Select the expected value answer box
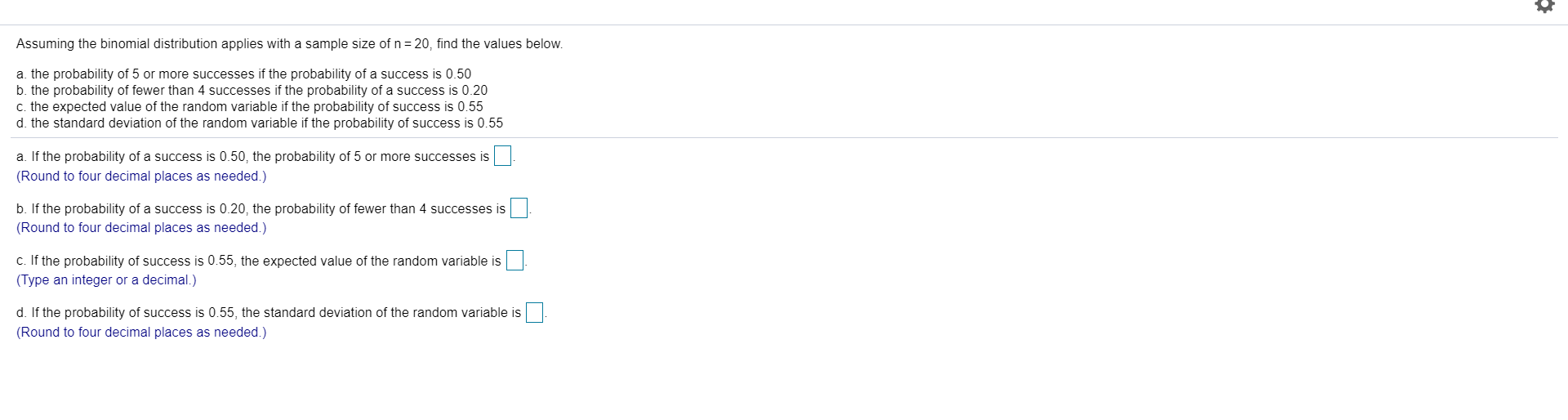The image size is (1568, 420). [514, 261]
